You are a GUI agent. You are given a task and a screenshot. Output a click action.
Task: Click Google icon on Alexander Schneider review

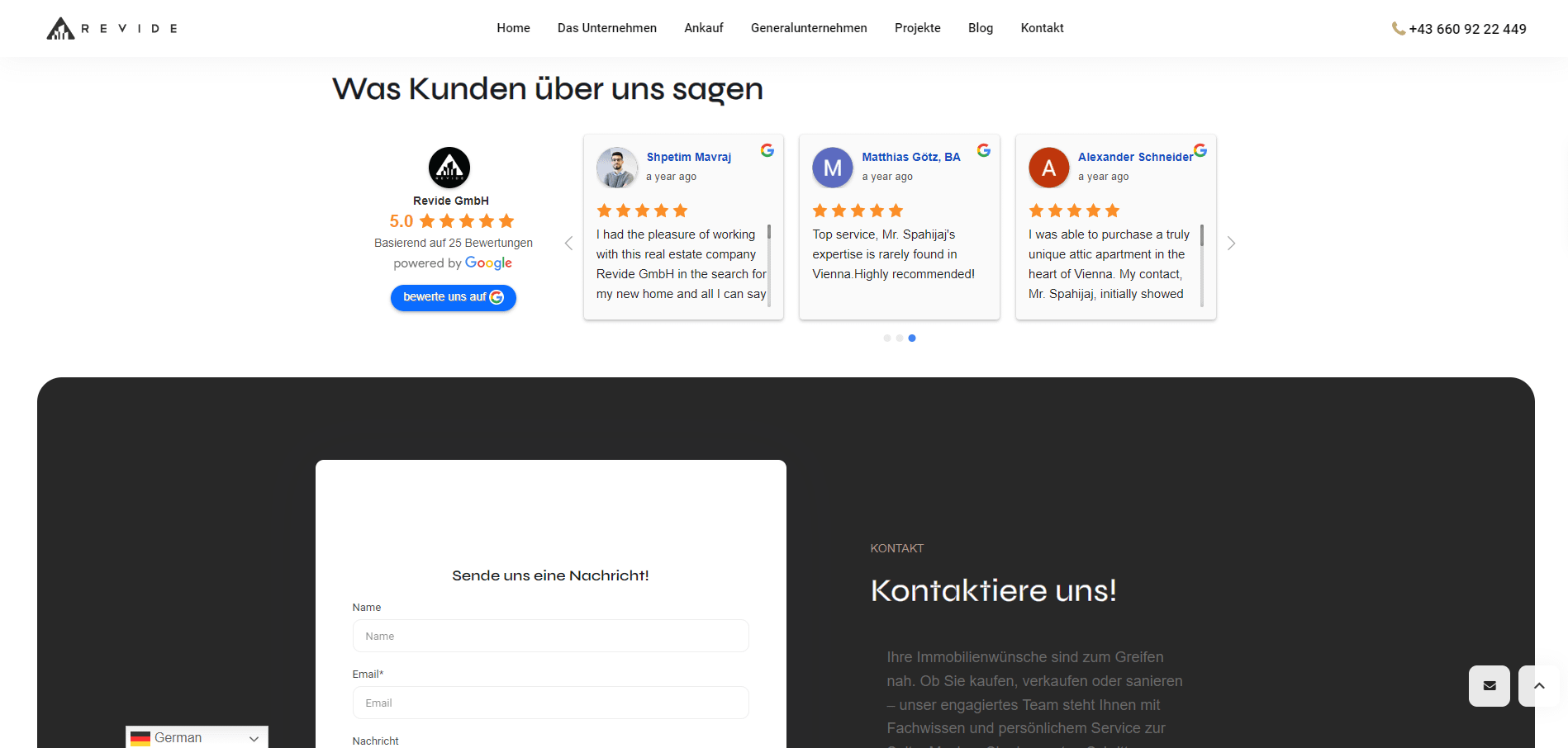pos(1200,150)
